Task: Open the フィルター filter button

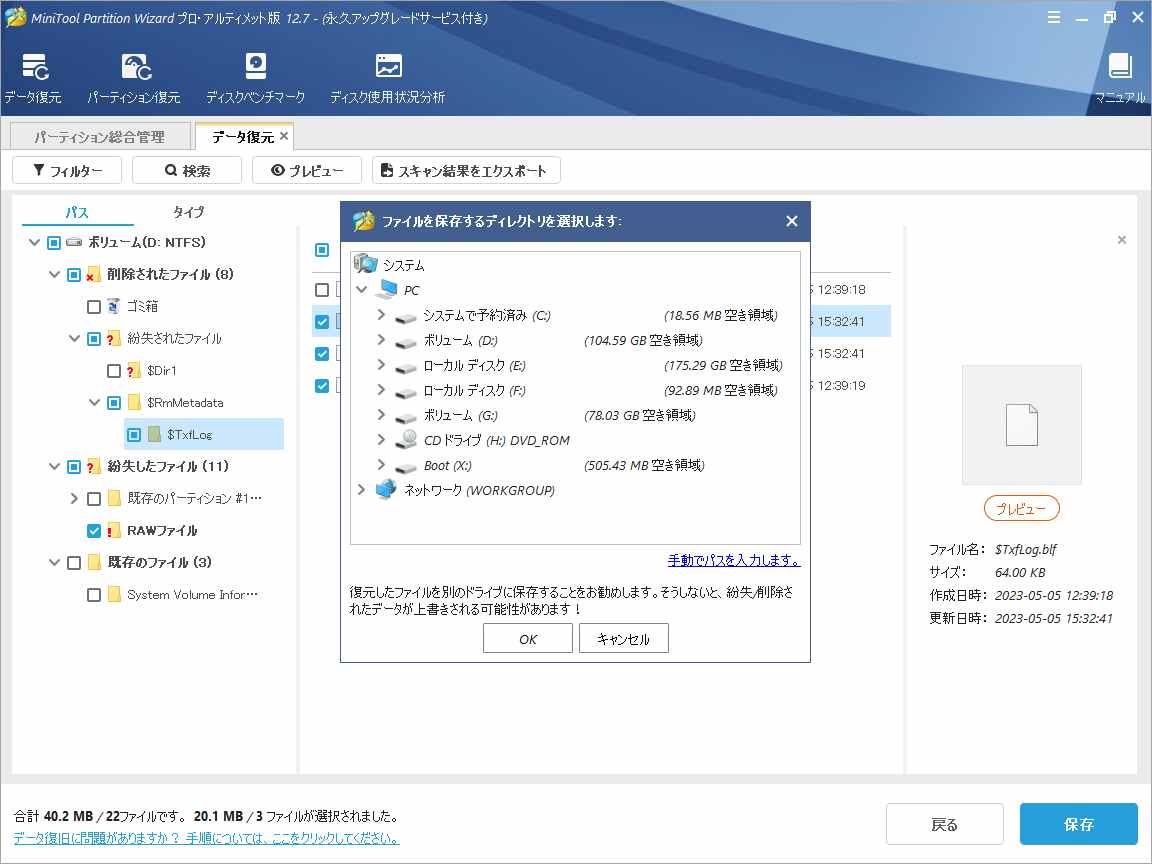Action: [68, 170]
